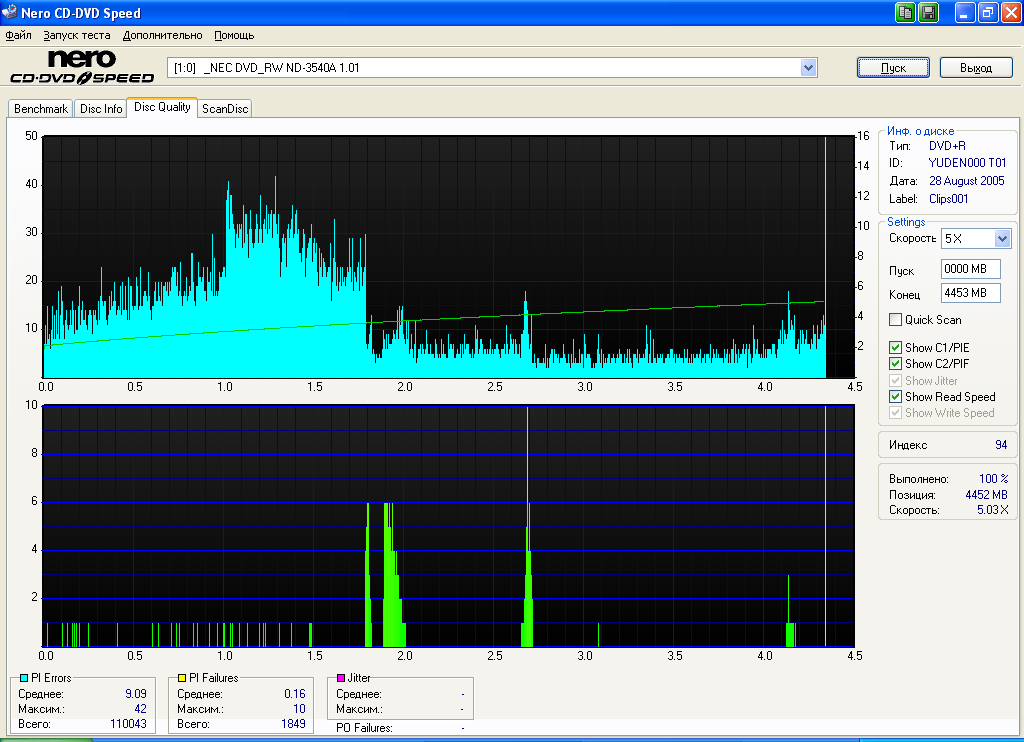Screen dimensions: 1024x742
Task: Expand the 5X speed dropdown
Action: pos(1002,239)
